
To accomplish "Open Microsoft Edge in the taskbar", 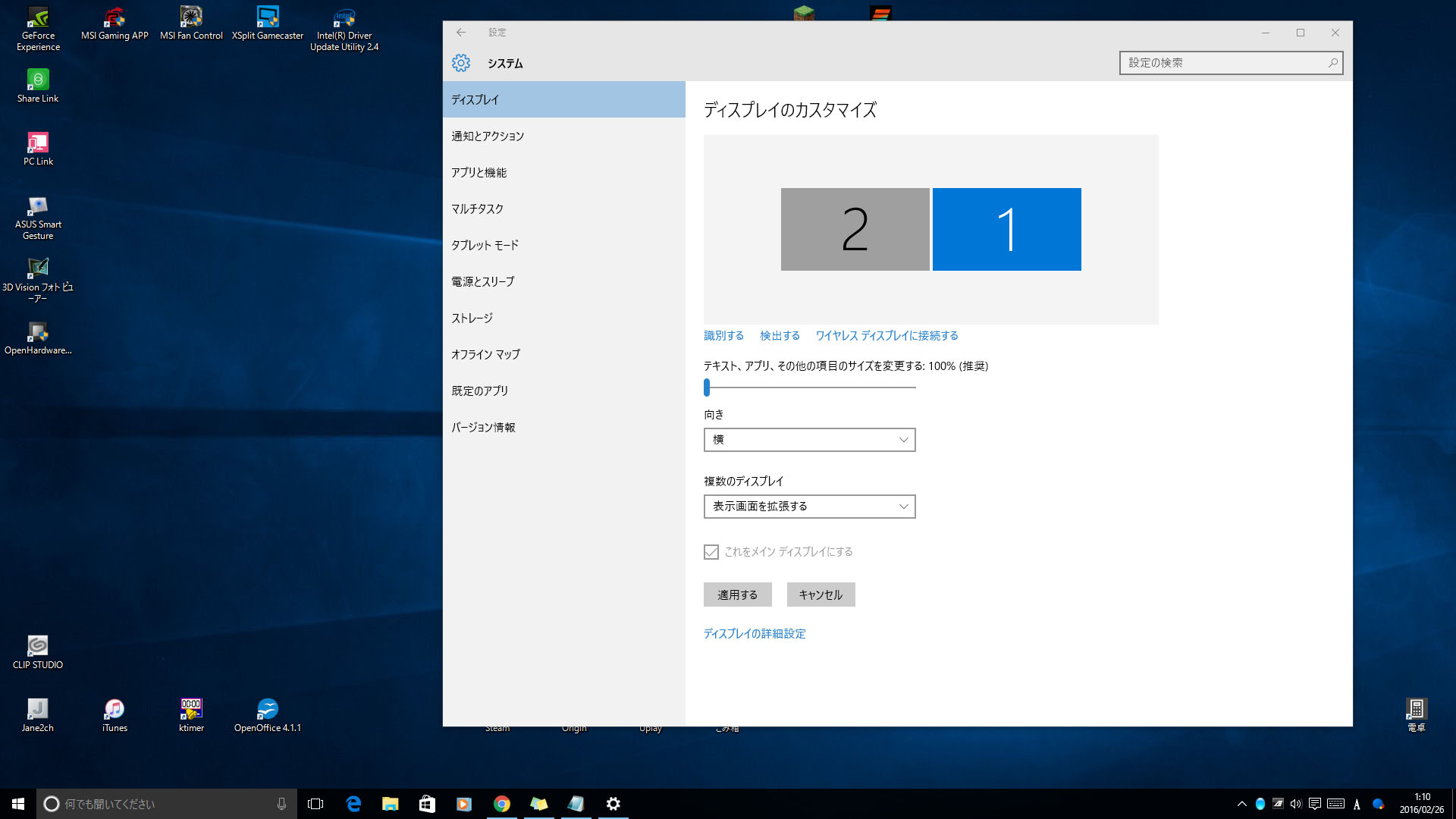I will (353, 804).
